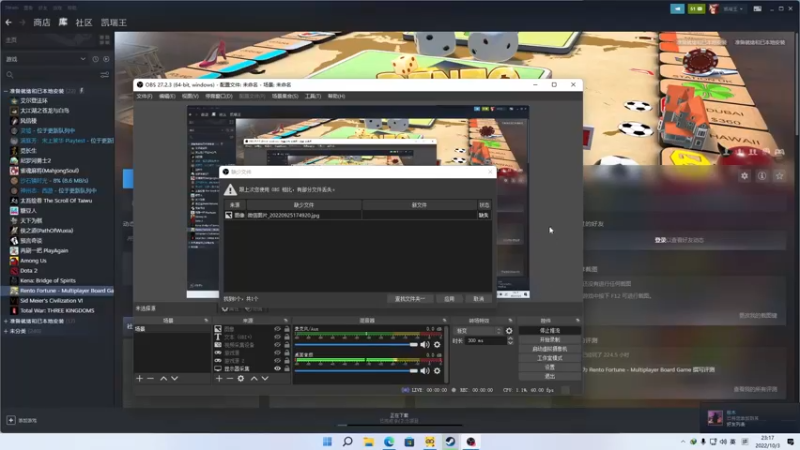The width and height of the screenshot is (800, 450).
Task: Toggle visibility of 游戏源 2 source
Action: pyautogui.click(x=277, y=361)
